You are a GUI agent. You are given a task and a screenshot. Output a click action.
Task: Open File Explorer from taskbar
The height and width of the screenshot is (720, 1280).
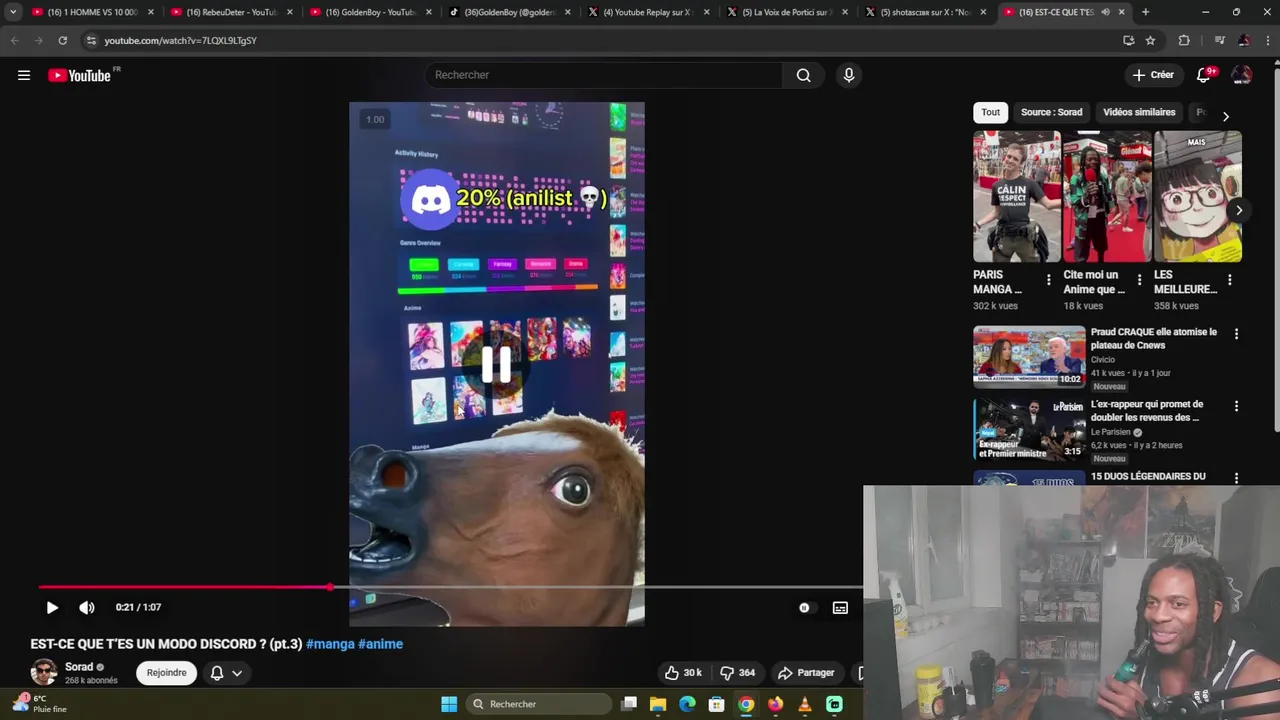tap(657, 704)
